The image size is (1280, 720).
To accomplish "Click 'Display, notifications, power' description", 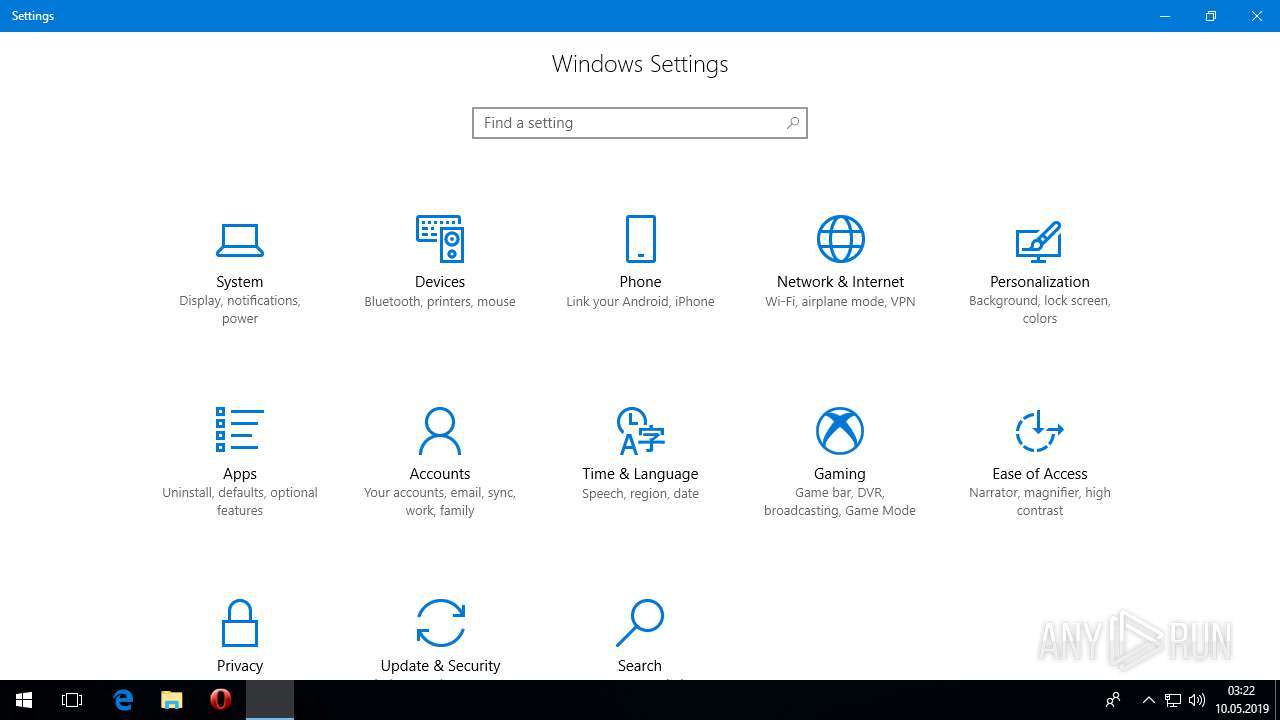I will coord(240,310).
